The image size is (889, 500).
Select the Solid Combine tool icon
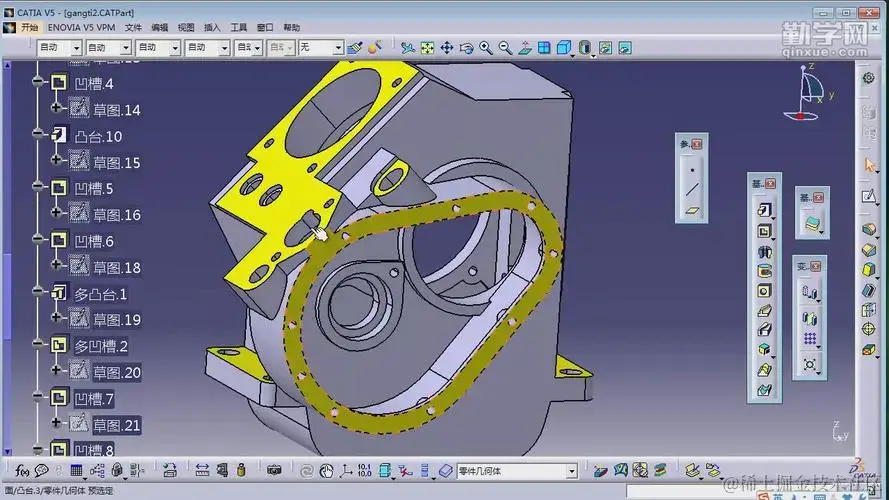click(x=764, y=349)
